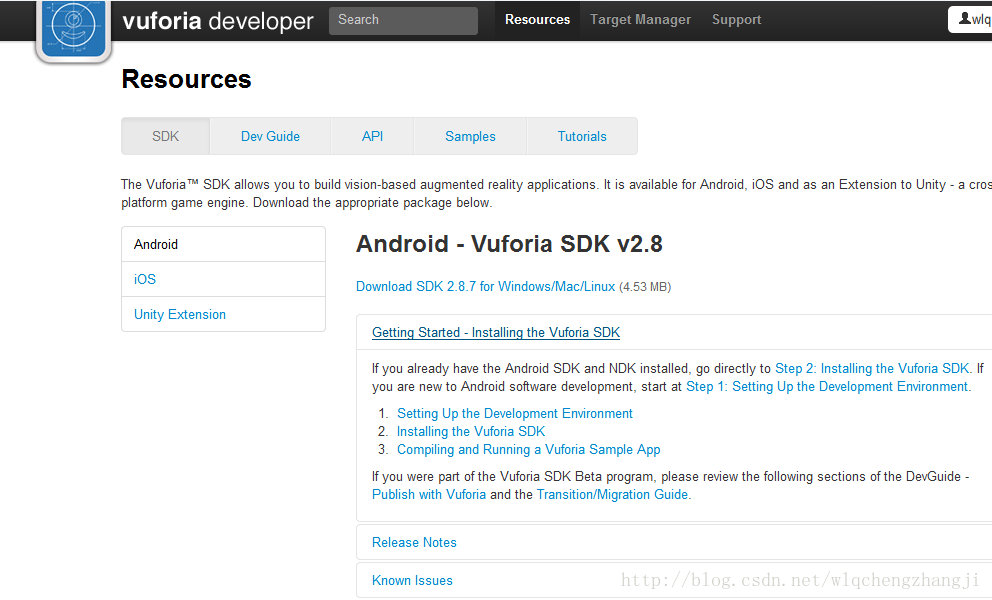The image size is (992, 600).
Task: Select iOS in the platform list
Action: coord(223,279)
